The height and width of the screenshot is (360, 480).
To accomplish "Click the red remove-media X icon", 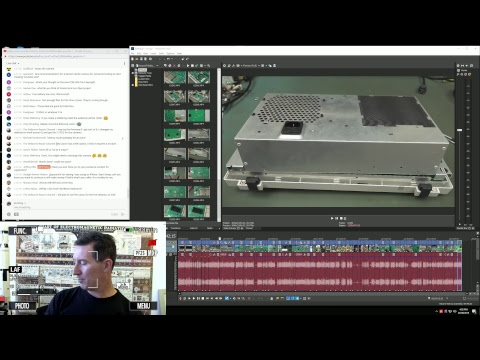I will 174,66.
